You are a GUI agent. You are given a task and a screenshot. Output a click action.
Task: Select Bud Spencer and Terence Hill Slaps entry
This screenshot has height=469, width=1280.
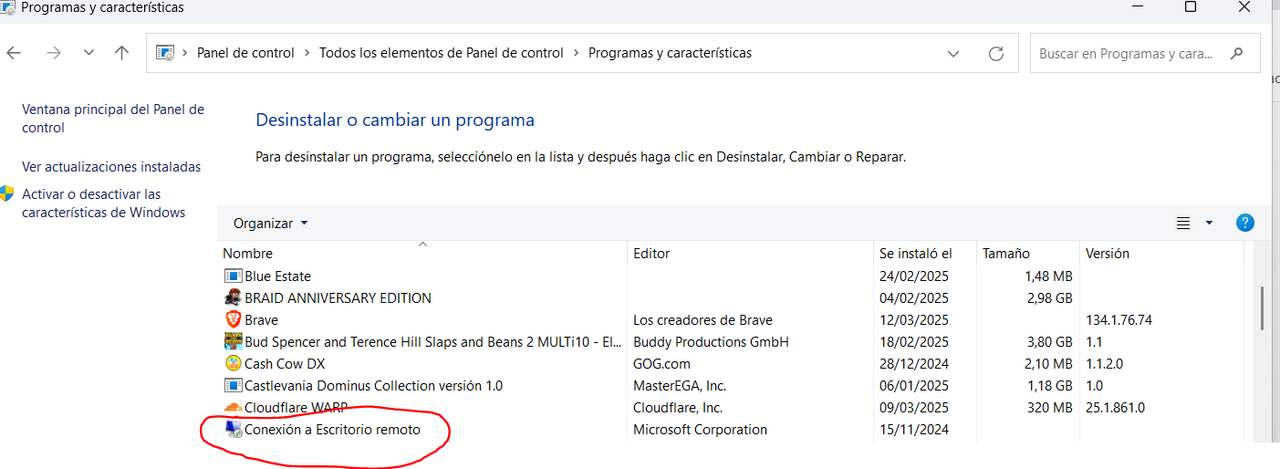433,342
